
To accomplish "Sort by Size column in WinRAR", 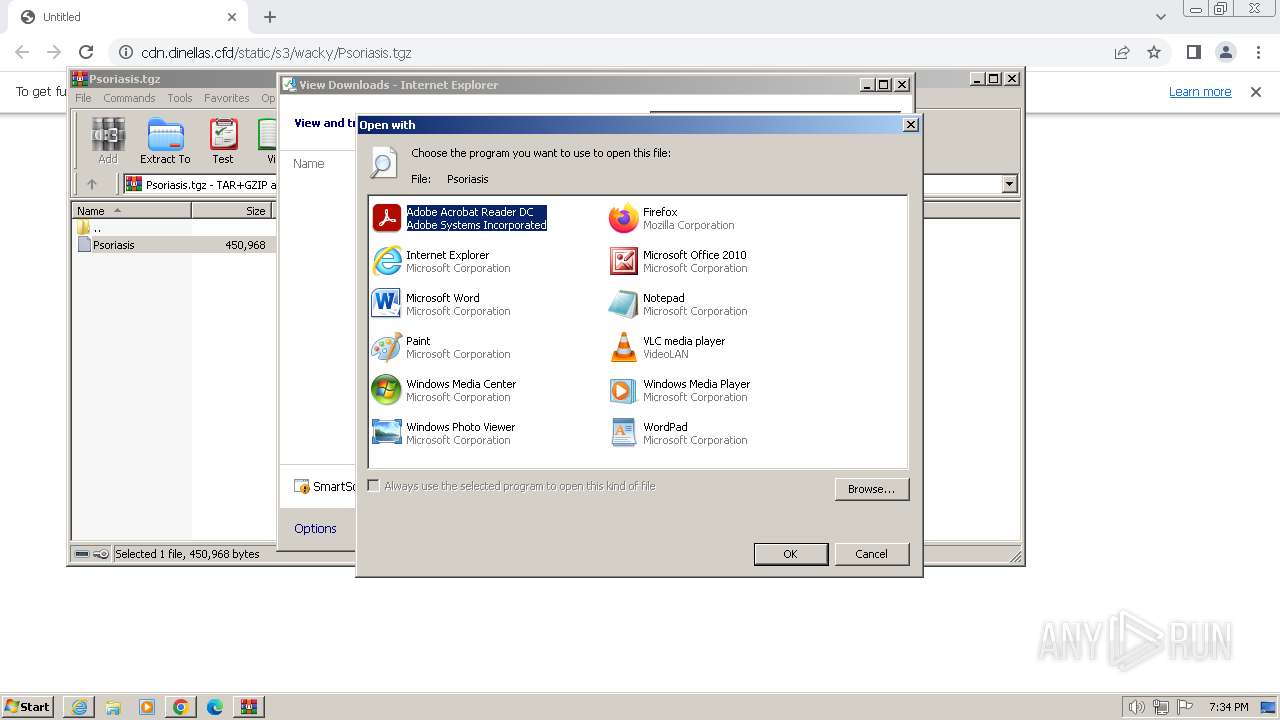I will [x=232, y=210].
